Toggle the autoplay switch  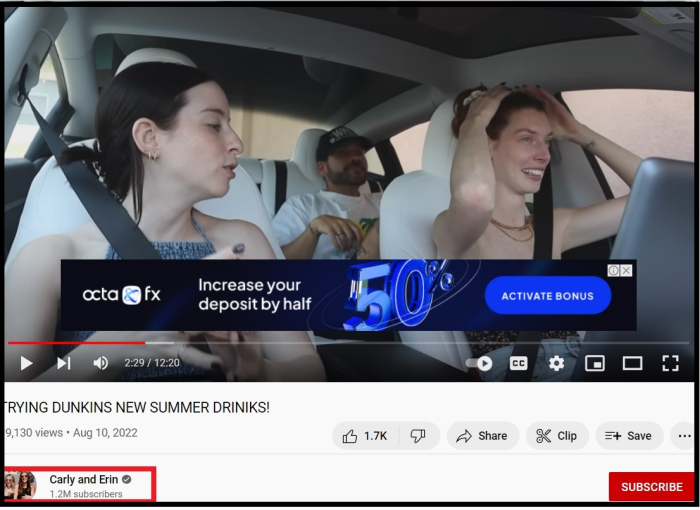click(479, 364)
